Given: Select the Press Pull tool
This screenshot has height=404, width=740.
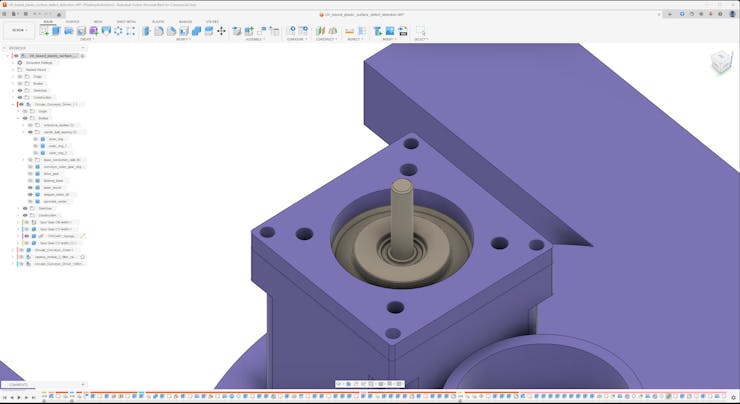Looking at the screenshot, I should coord(147,31).
